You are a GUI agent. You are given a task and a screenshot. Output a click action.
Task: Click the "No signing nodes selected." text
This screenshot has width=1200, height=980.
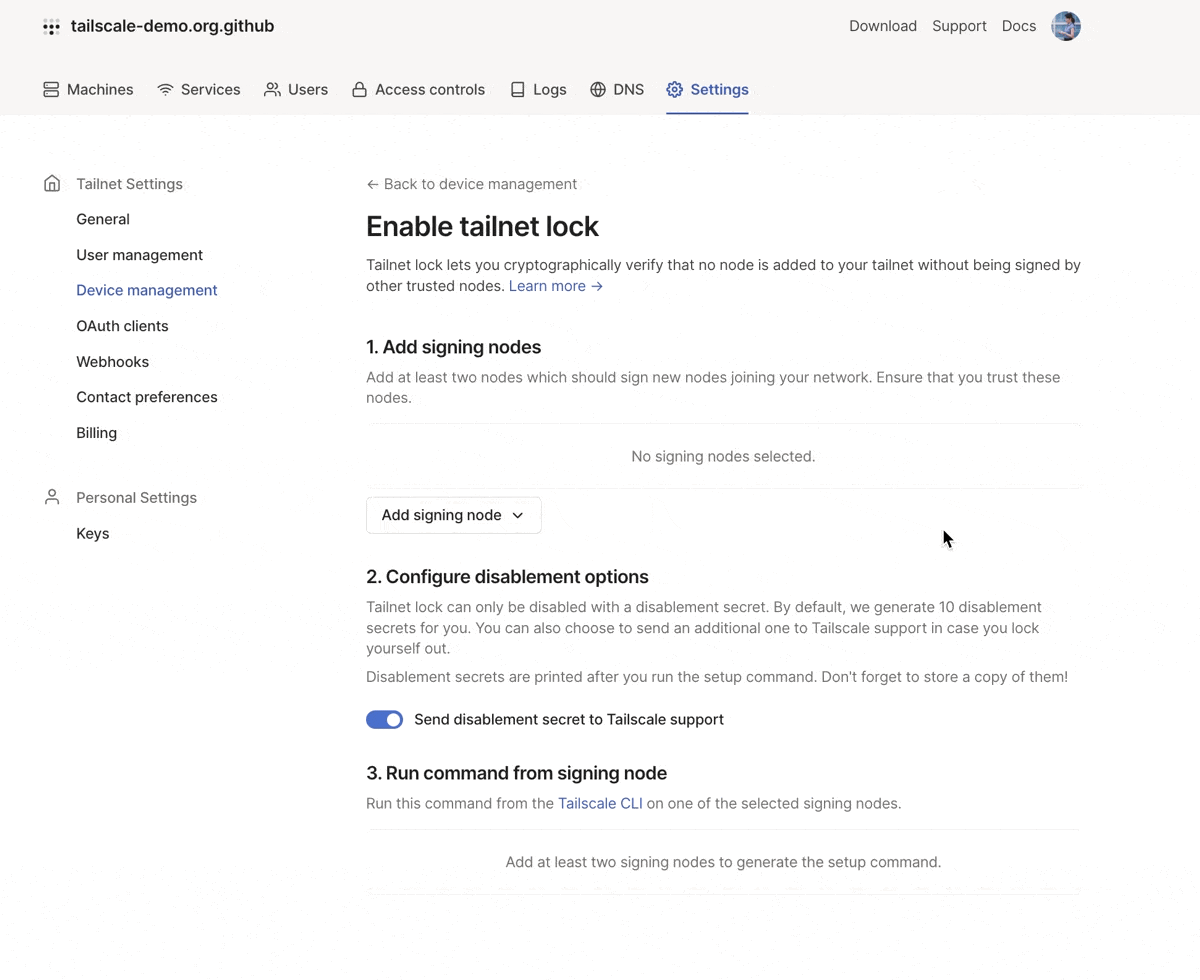pyautogui.click(x=723, y=457)
